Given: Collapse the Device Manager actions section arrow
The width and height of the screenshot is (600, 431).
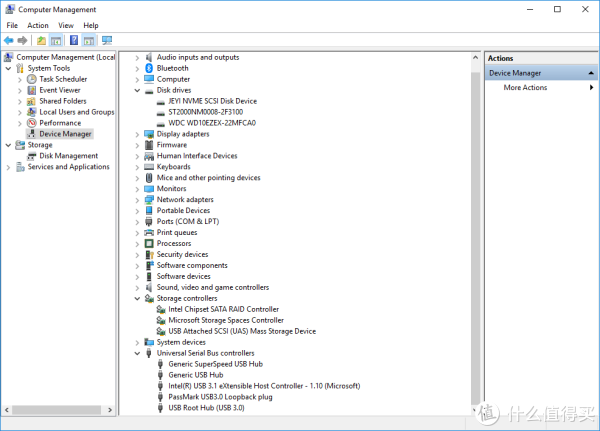Looking at the screenshot, I should [591, 73].
